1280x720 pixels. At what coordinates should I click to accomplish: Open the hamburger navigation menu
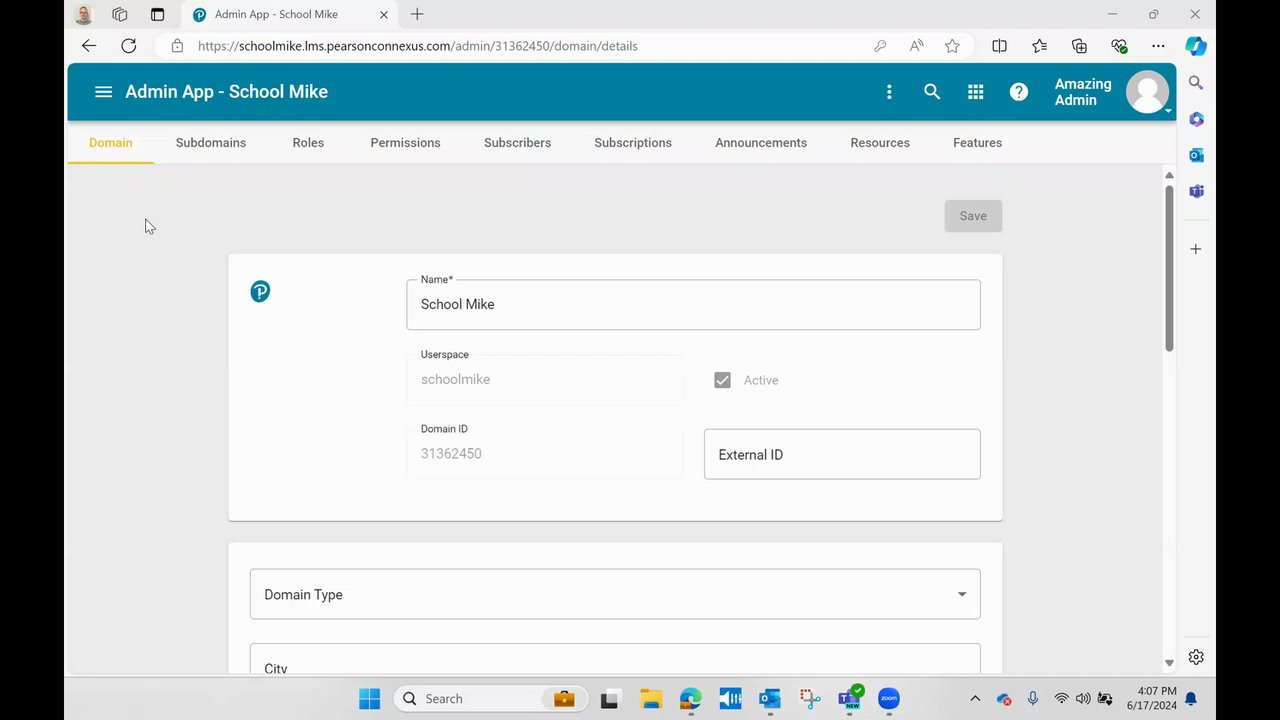click(103, 92)
